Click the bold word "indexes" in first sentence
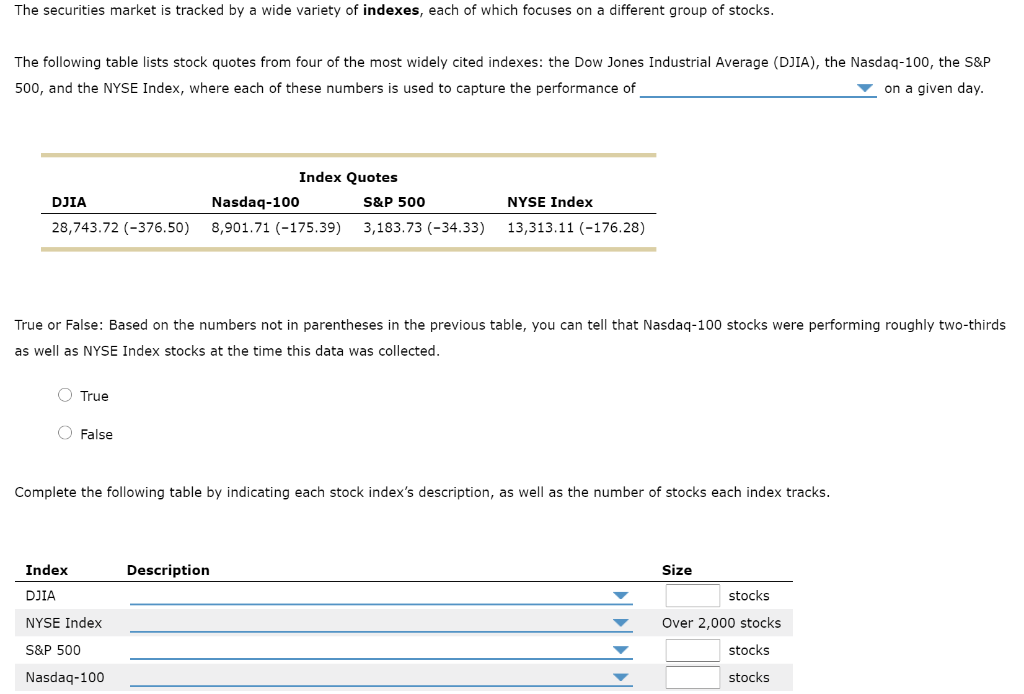The height and width of the screenshot is (694, 1024). 391,10
